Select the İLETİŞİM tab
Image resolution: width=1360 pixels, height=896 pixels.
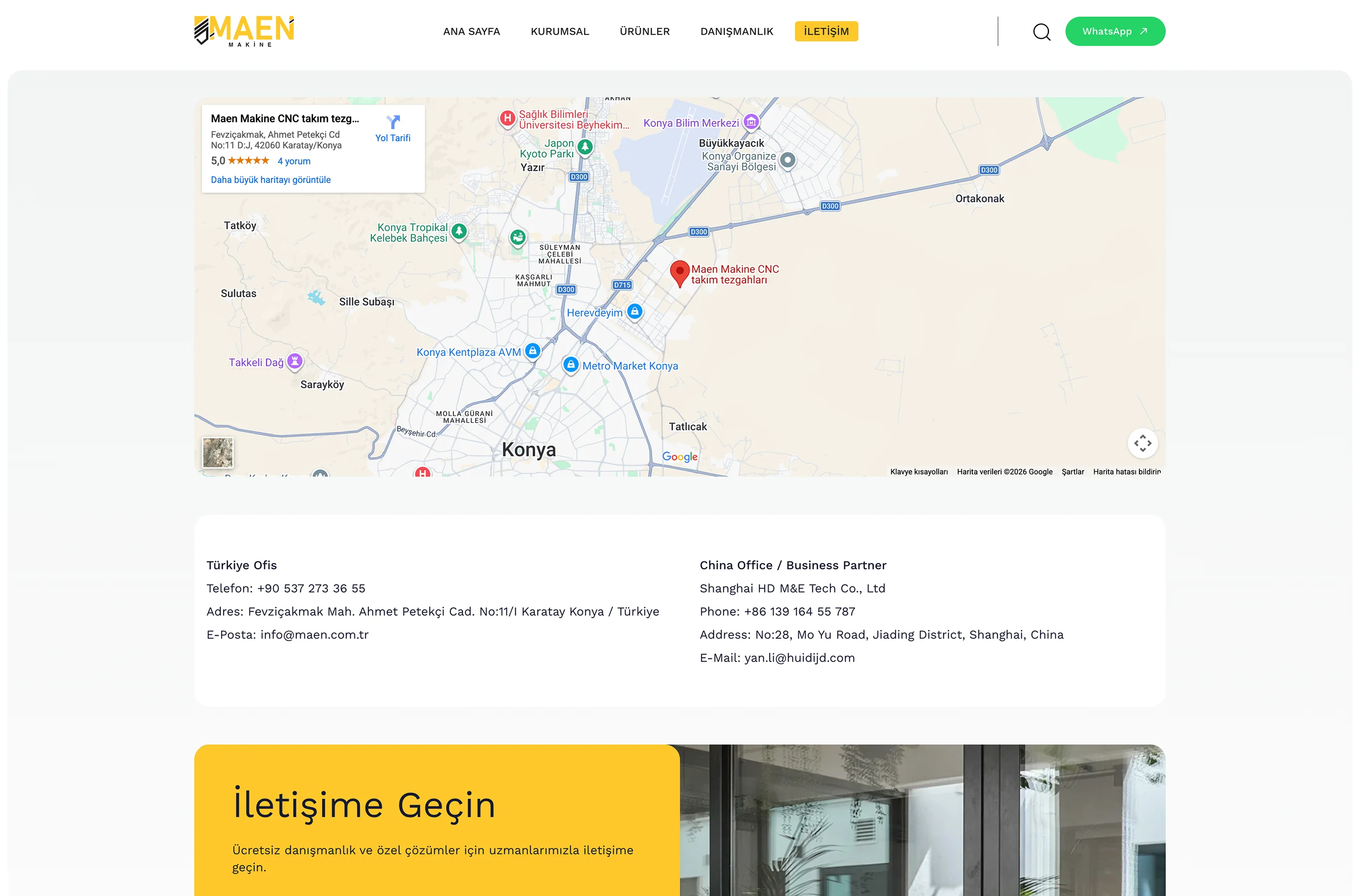pos(826,31)
